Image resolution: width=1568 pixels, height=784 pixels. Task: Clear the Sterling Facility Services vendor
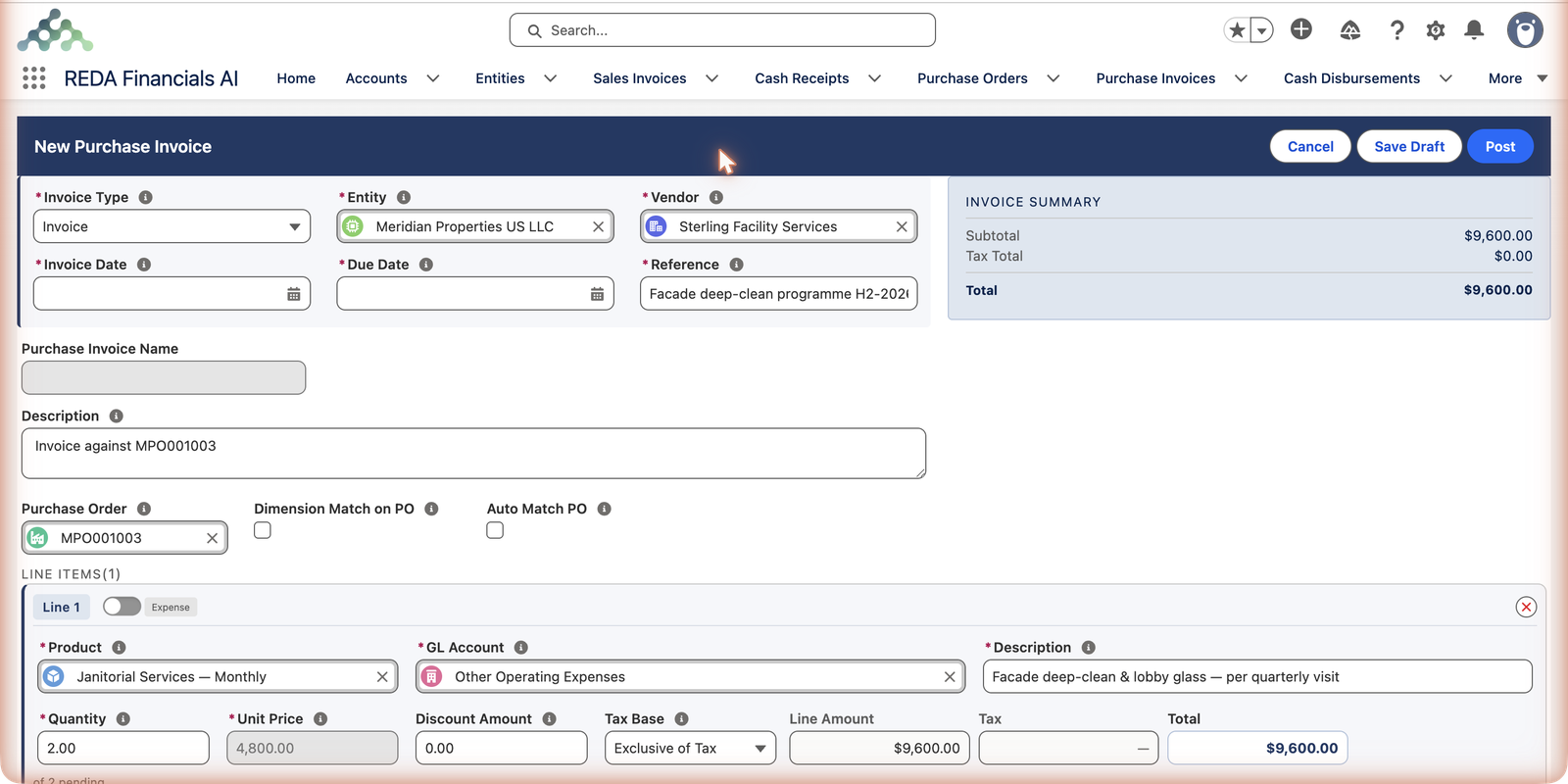click(x=902, y=226)
